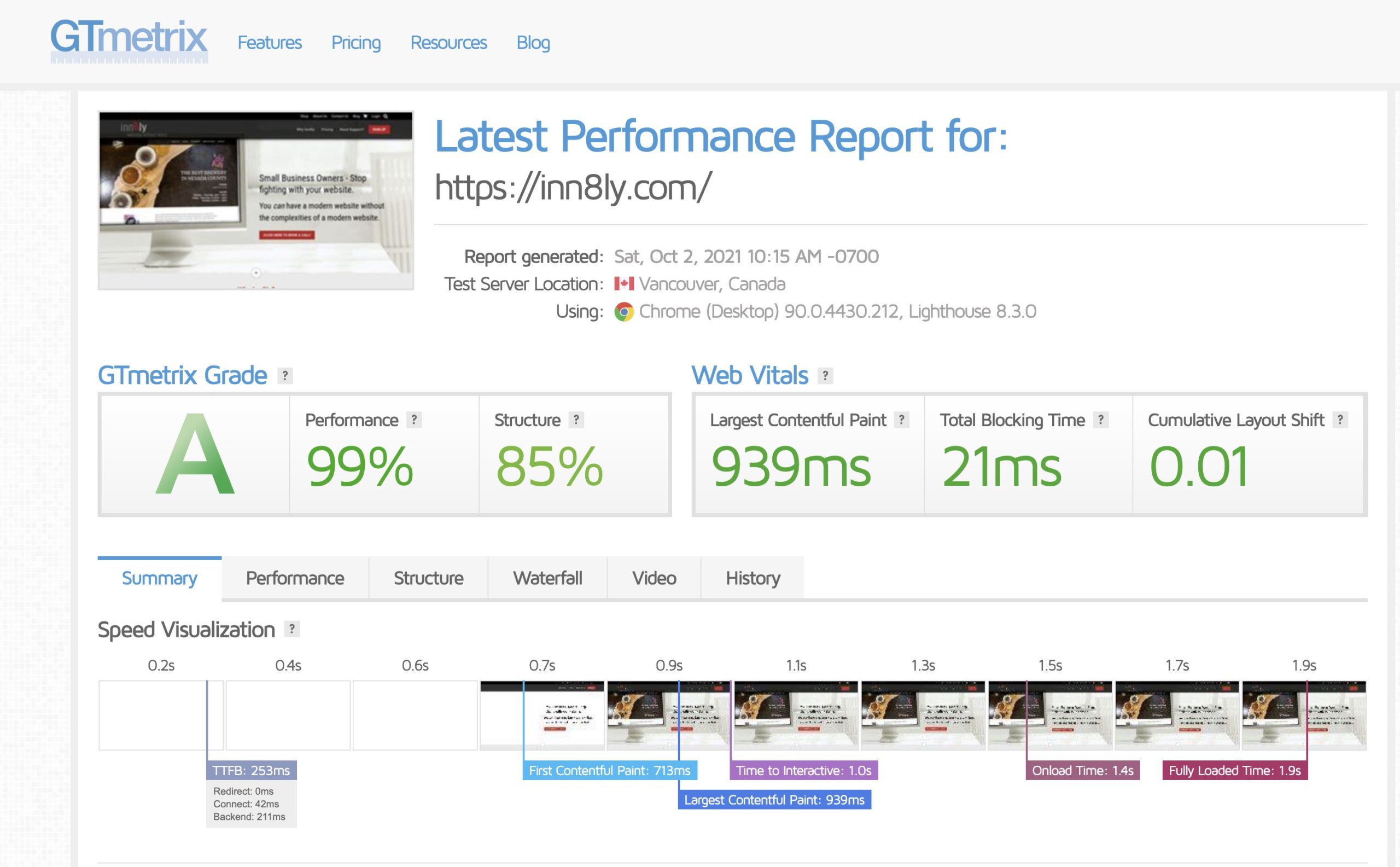The image size is (1400, 867).
Task: Open the Video tab
Action: (654, 578)
